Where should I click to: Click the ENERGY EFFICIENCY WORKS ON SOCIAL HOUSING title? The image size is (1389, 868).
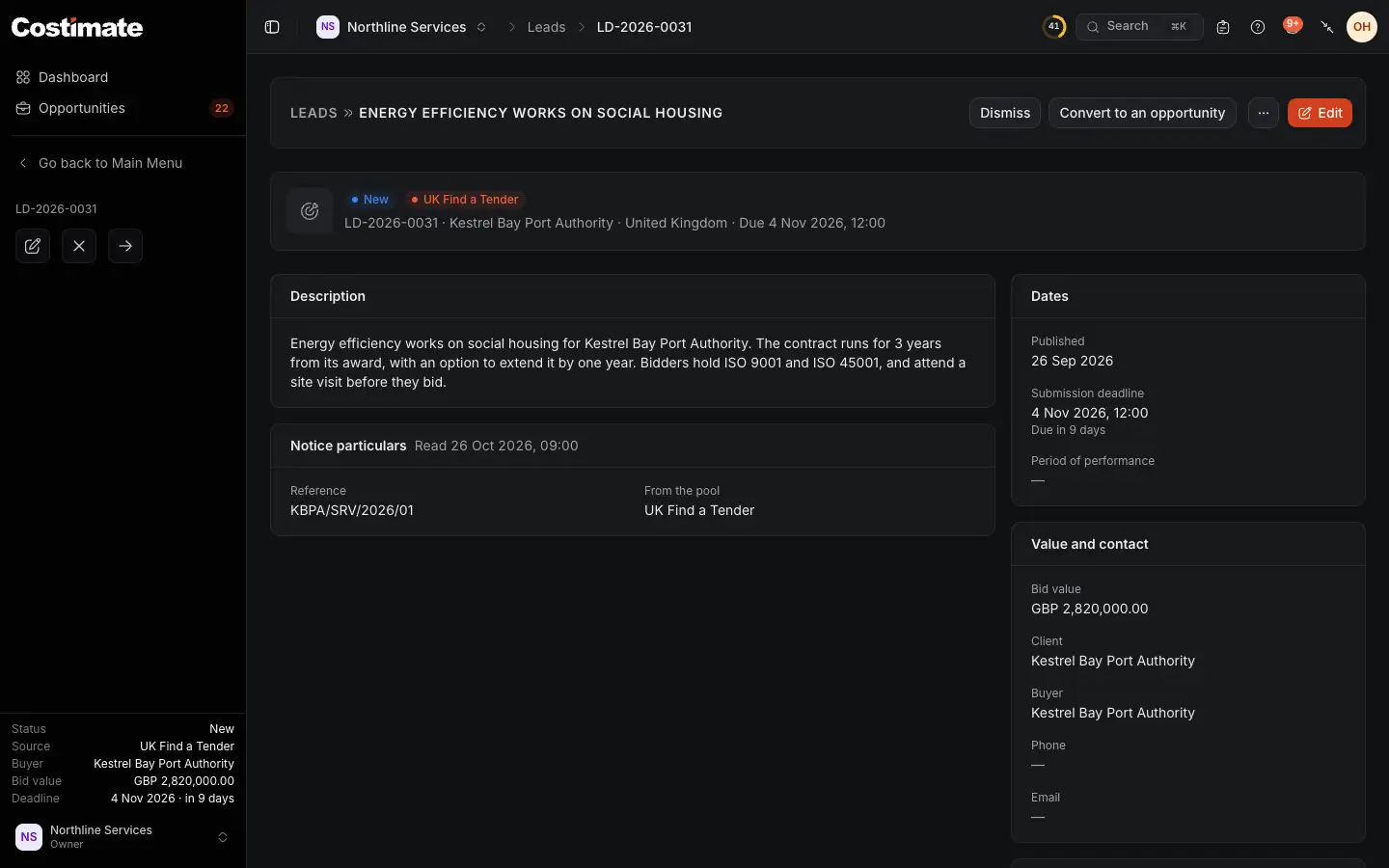540,113
